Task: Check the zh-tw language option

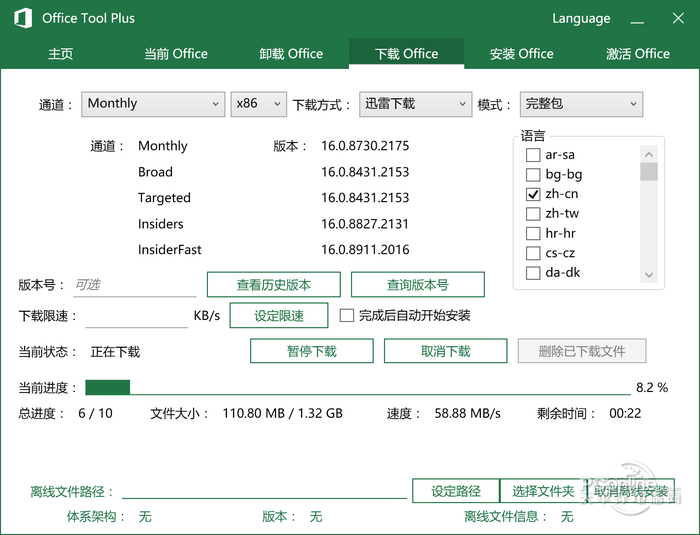Action: tap(533, 214)
